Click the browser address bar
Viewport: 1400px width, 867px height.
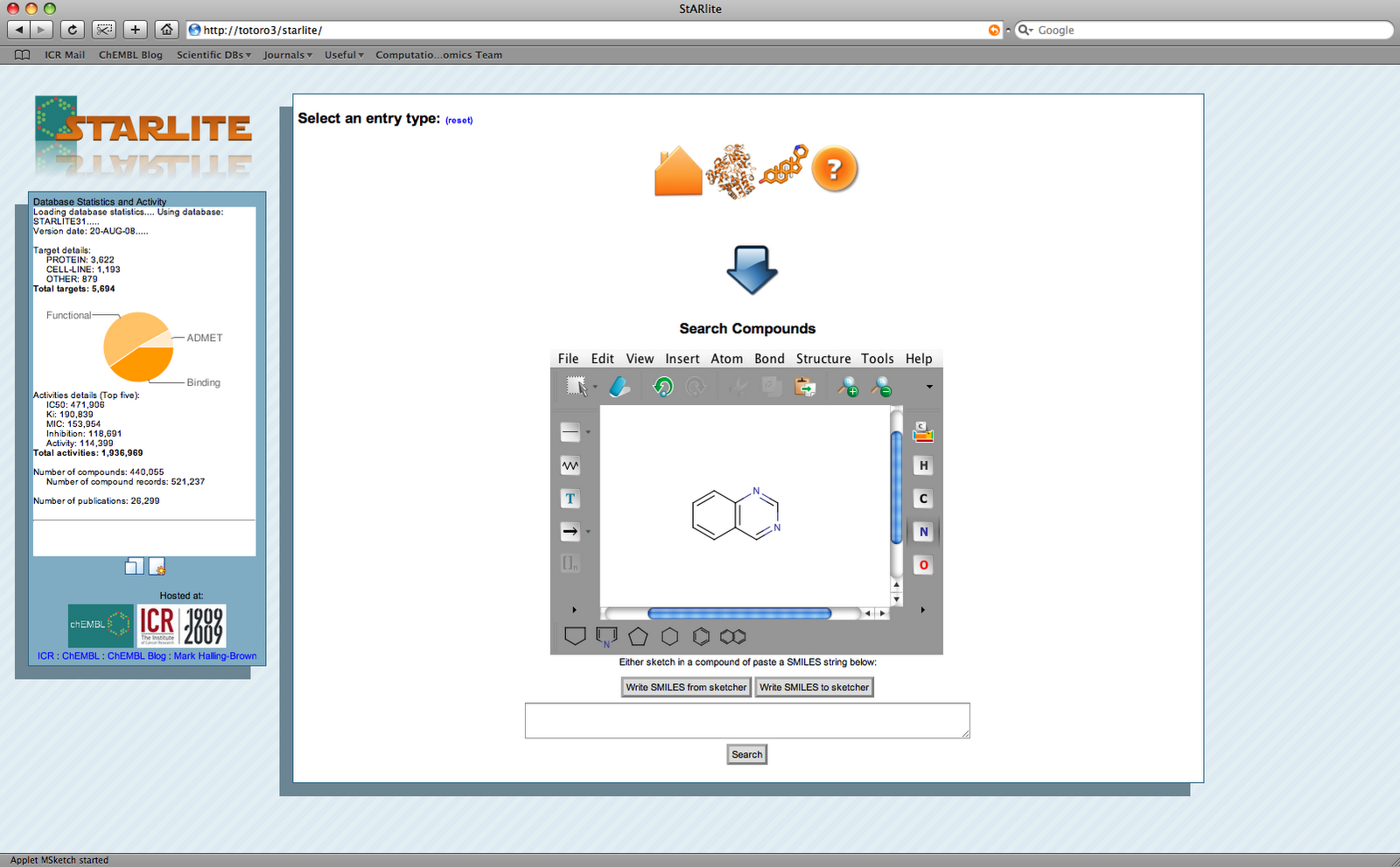click(595, 30)
